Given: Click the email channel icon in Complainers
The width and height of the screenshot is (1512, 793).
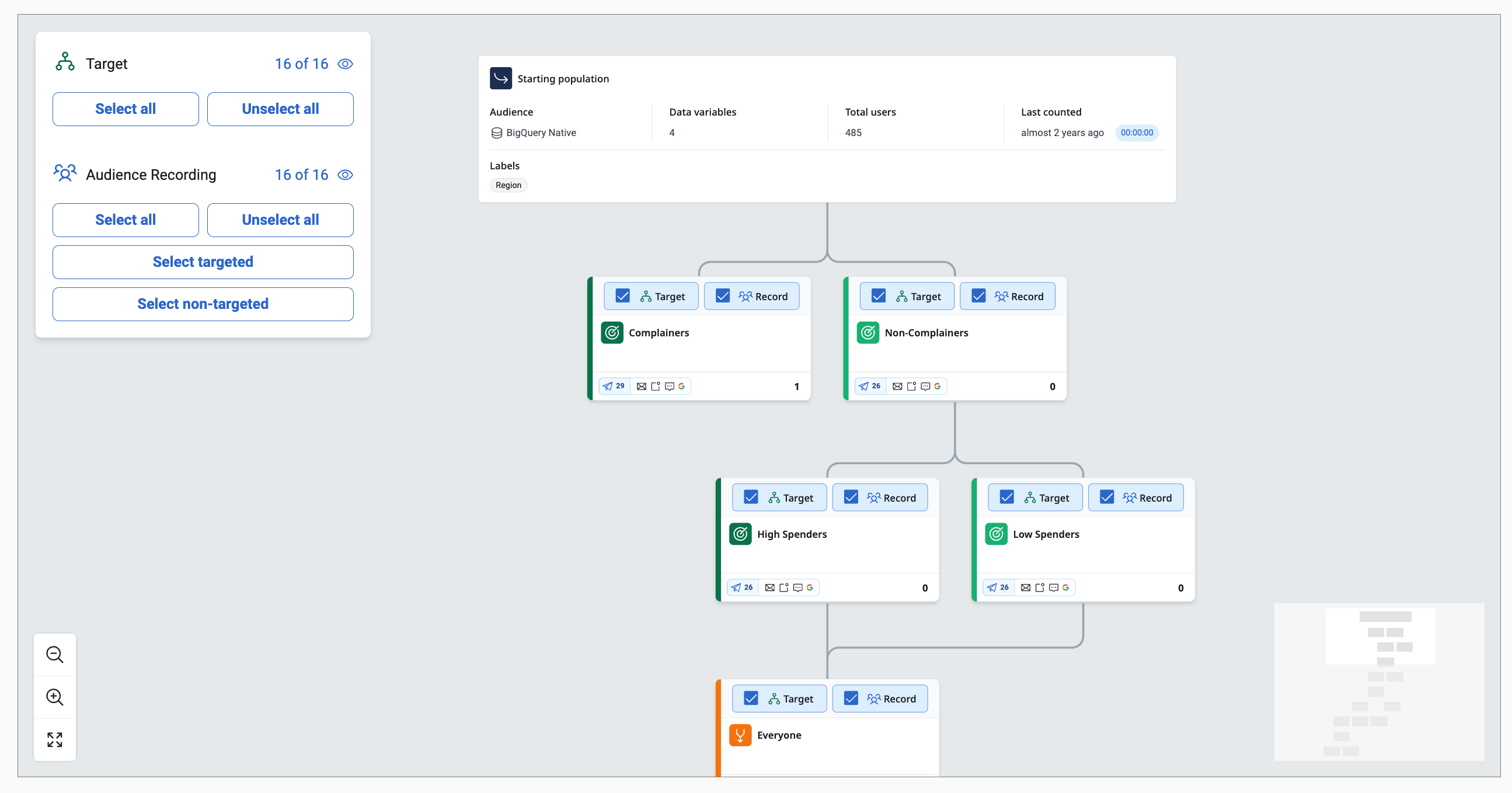Looking at the screenshot, I should pos(641,386).
